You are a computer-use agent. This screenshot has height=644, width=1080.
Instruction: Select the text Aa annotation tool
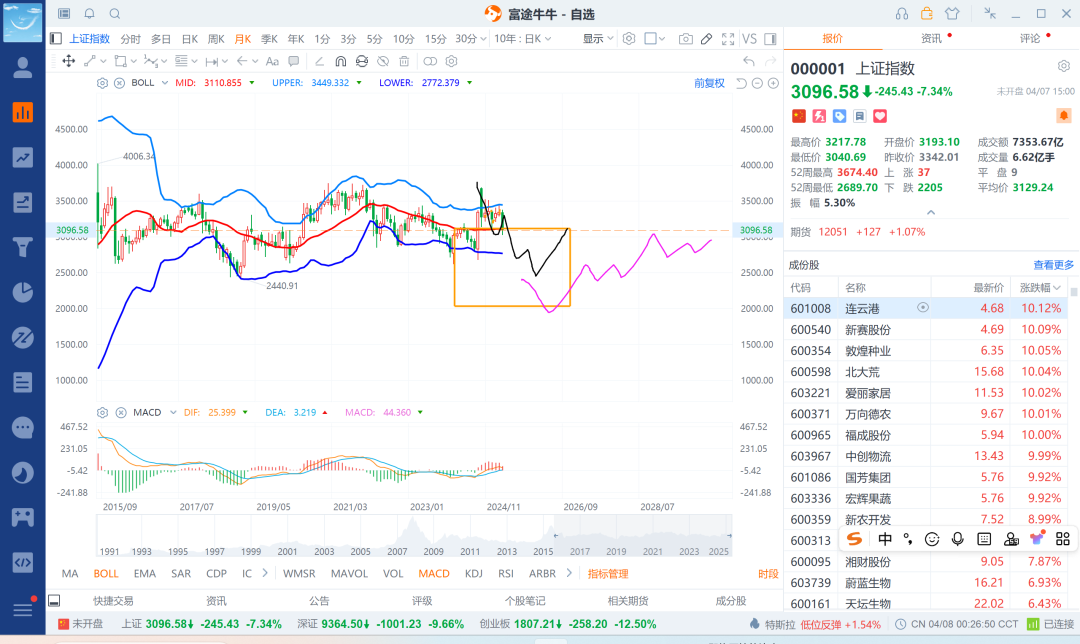click(x=272, y=61)
